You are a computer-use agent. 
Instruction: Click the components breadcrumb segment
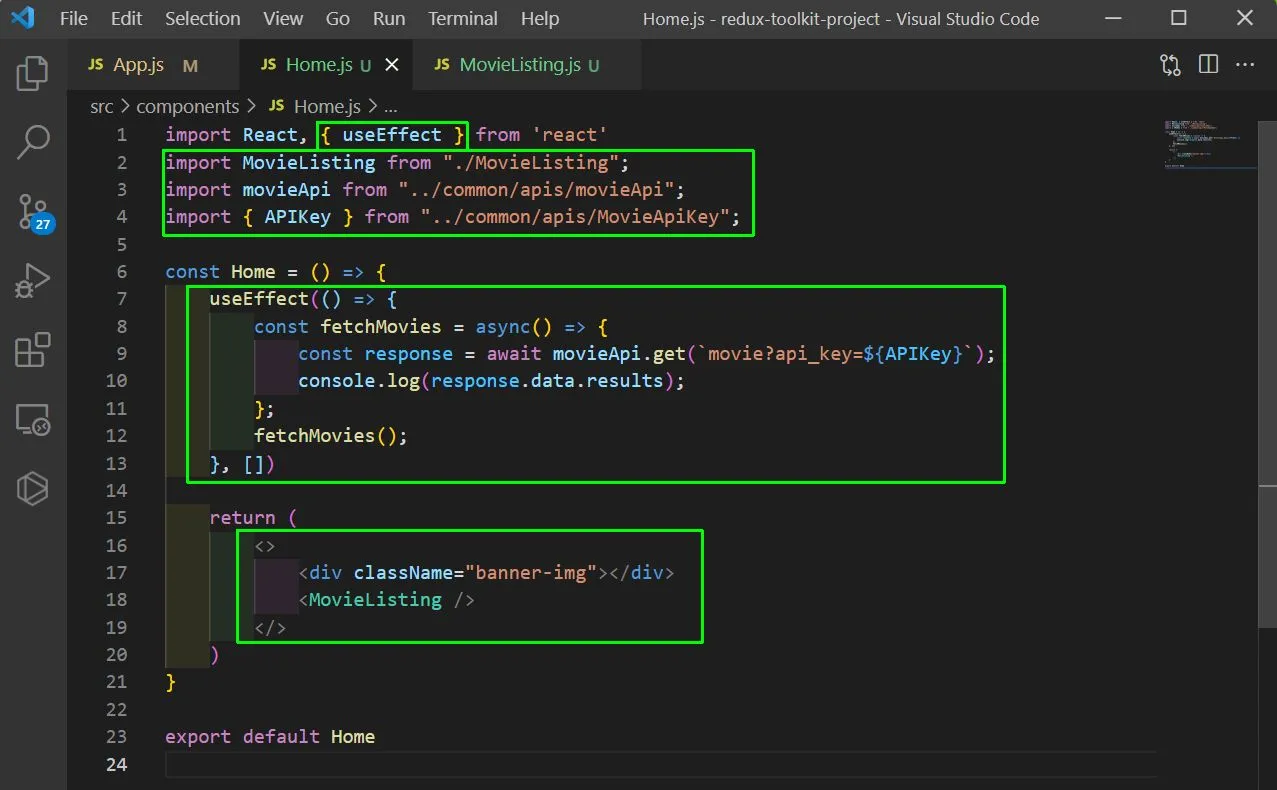188,106
